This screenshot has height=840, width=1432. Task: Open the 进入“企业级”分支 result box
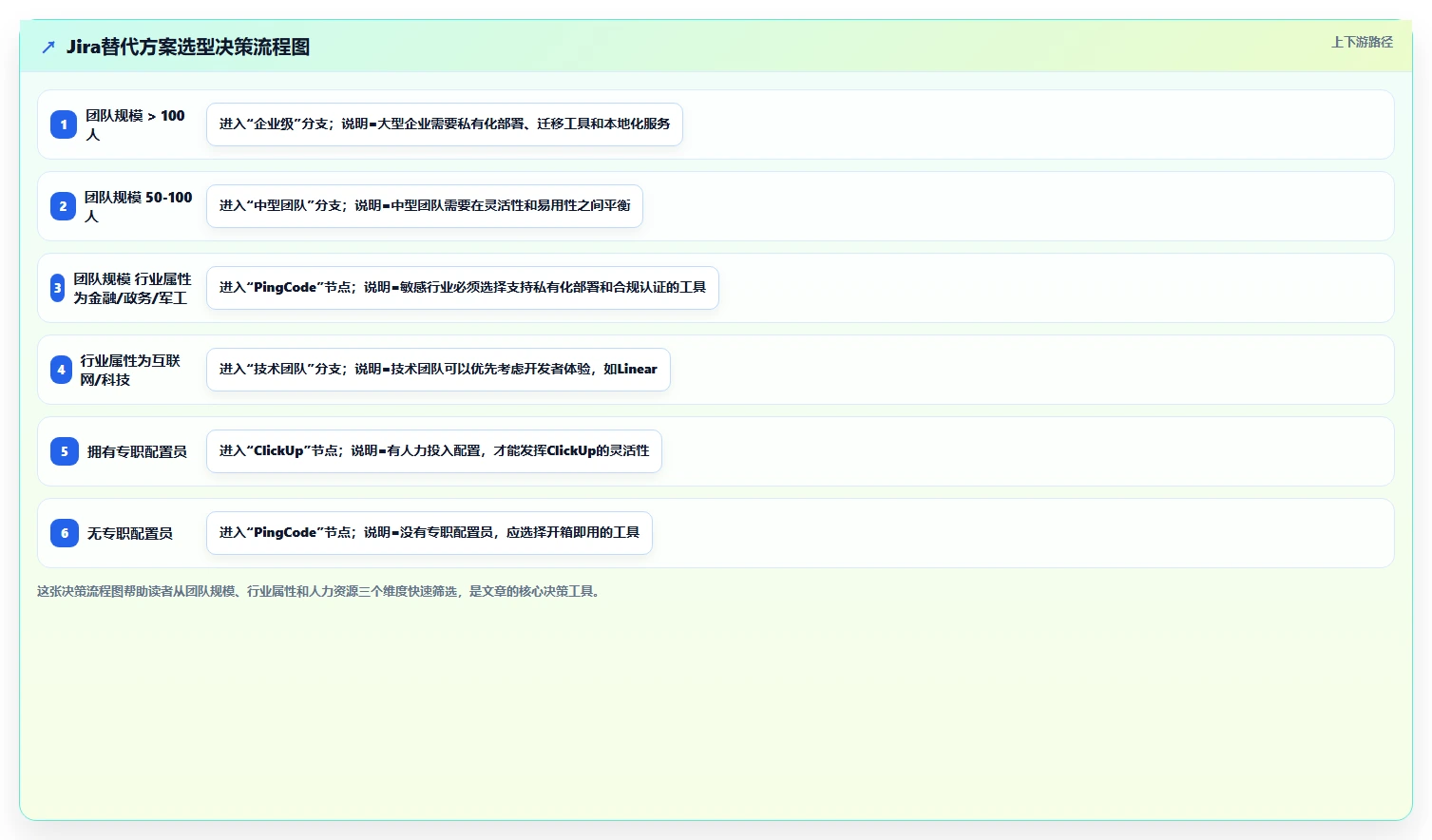(445, 124)
